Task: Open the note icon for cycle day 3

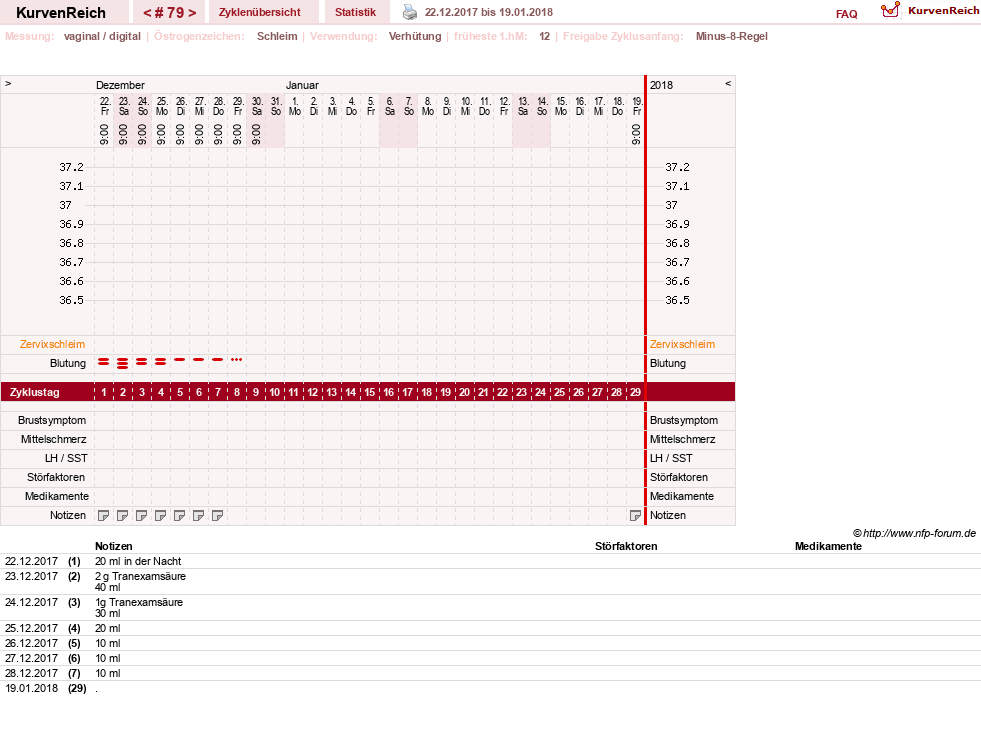Action: pyautogui.click(x=141, y=516)
